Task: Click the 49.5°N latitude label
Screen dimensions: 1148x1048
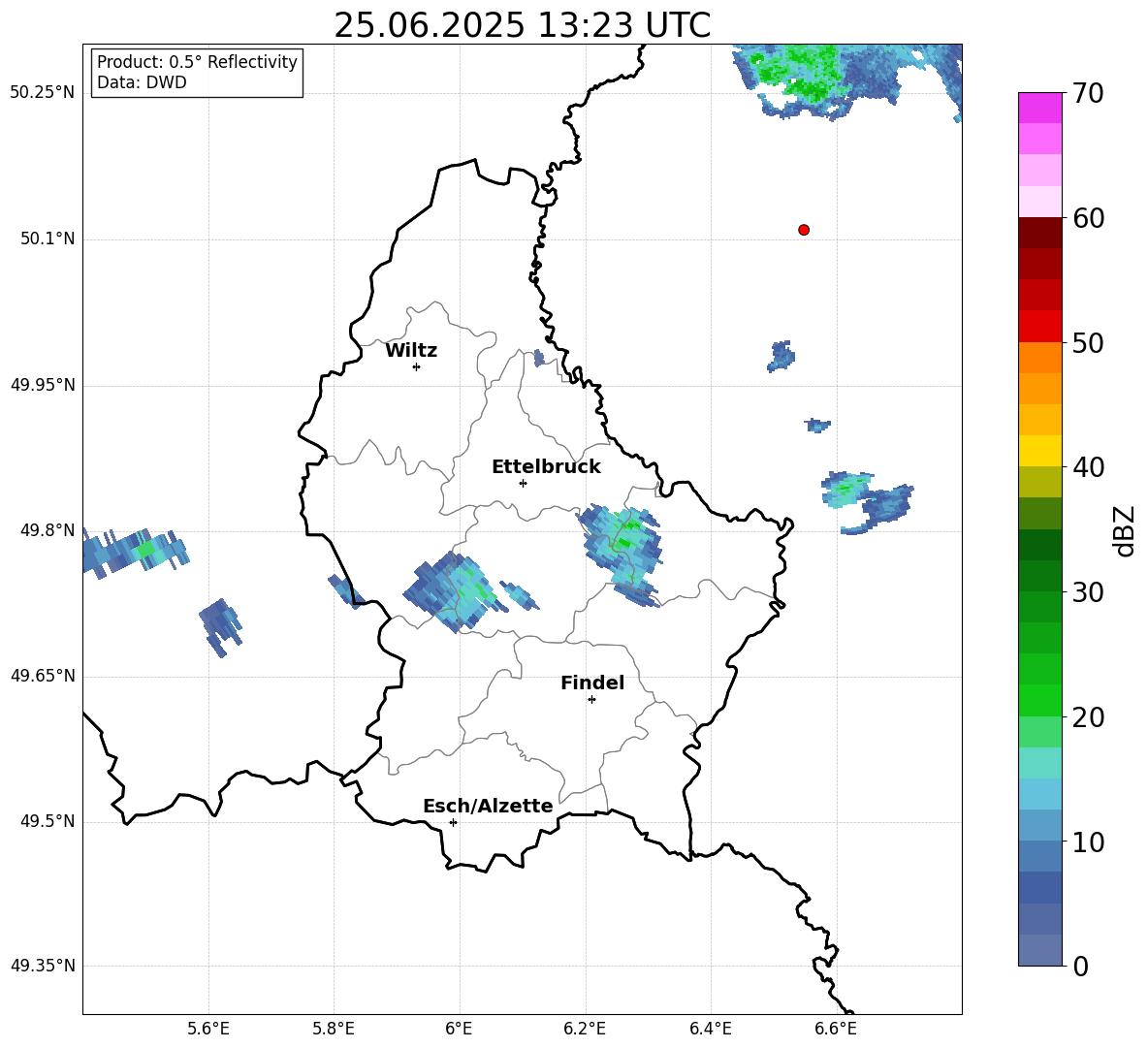Action: coord(47,821)
